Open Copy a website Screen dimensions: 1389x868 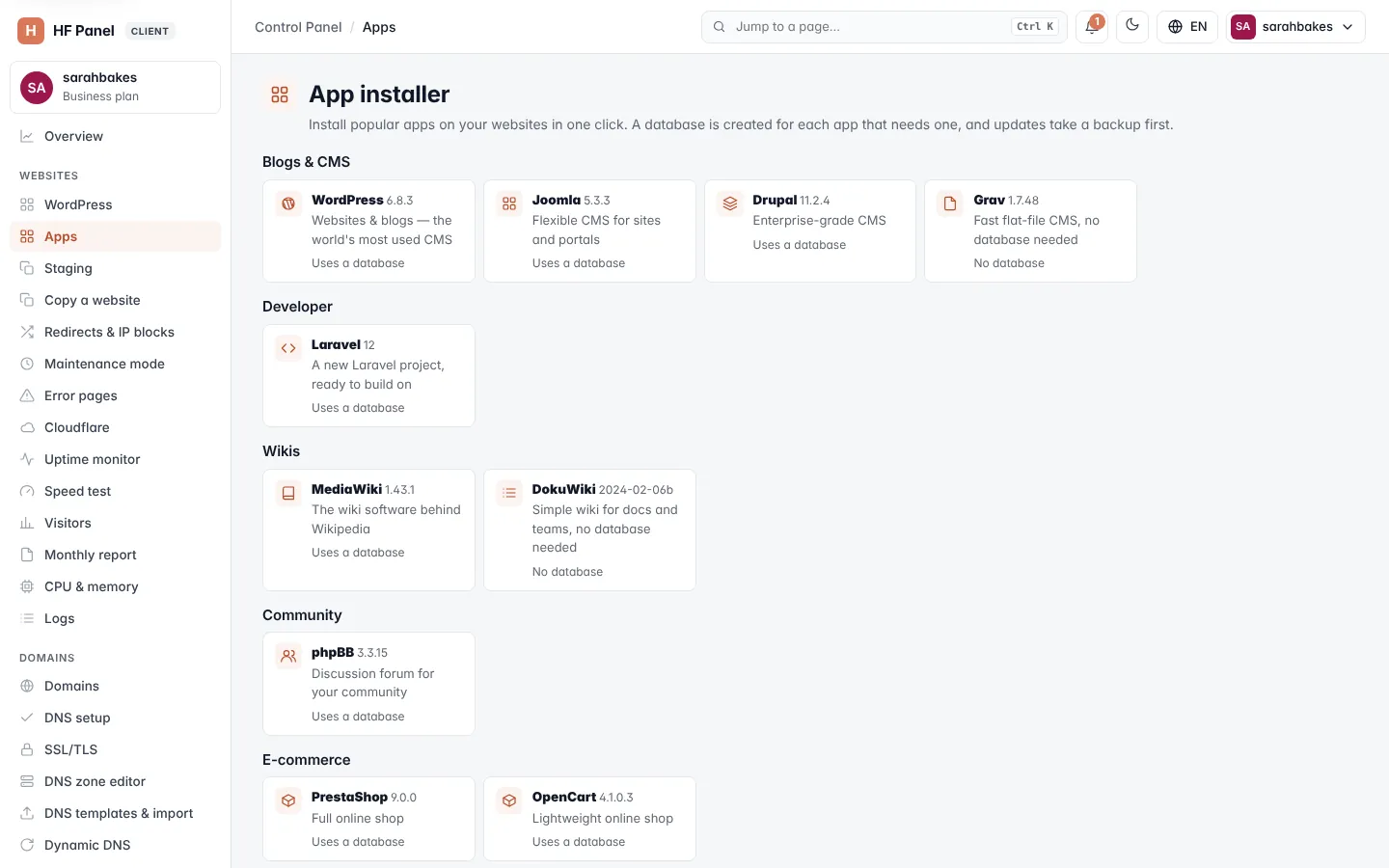click(115, 300)
